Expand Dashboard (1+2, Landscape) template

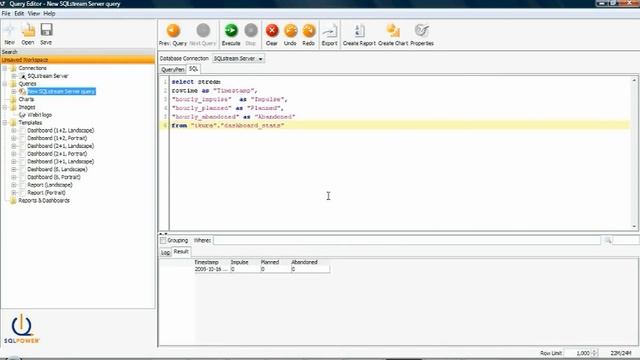(x=13, y=131)
